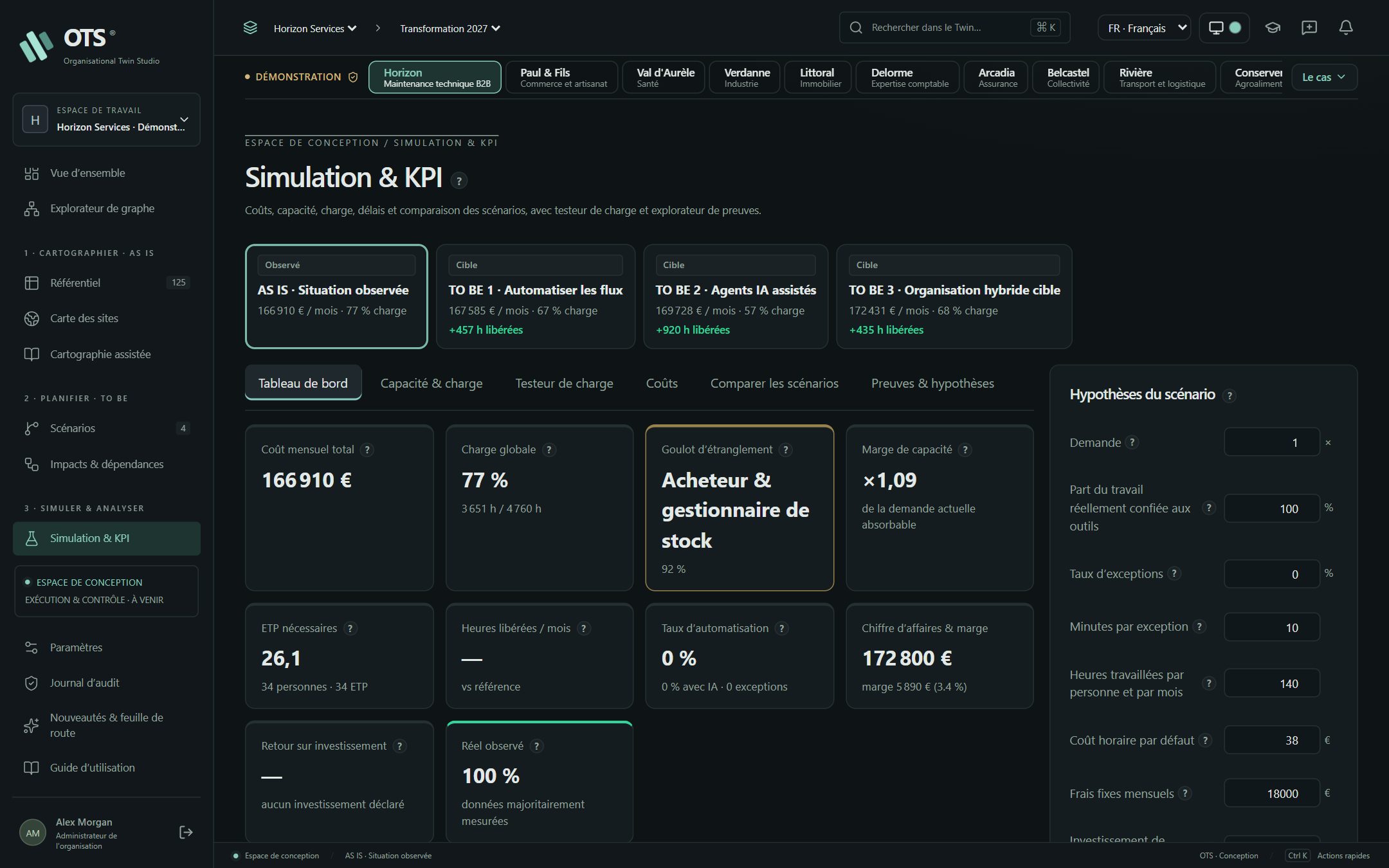
Task: Switch to the Capacité & charge tab
Action: [x=431, y=384]
